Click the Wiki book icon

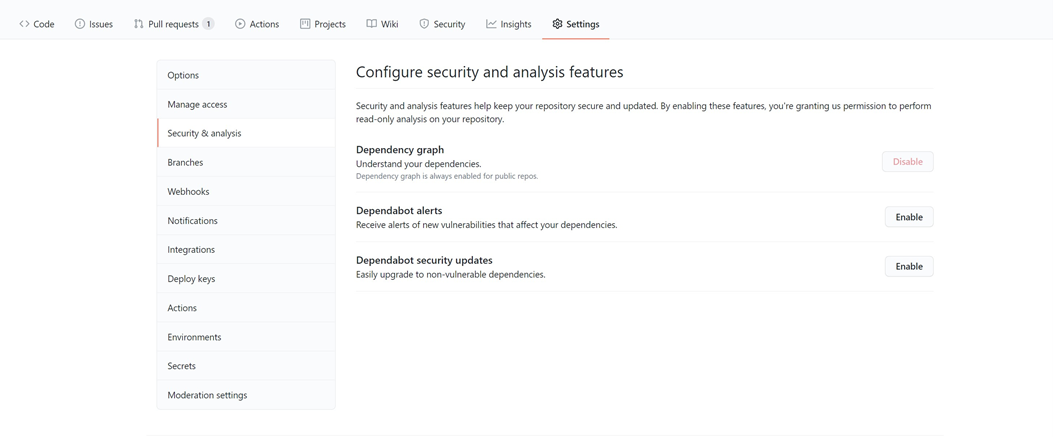(371, 24)
